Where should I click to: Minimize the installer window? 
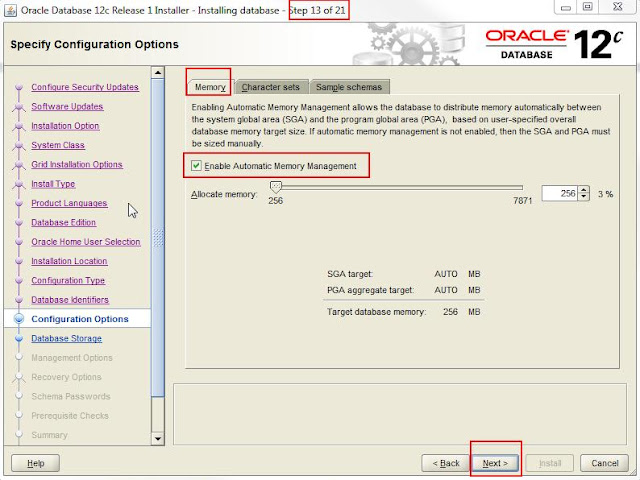[566, 7]
